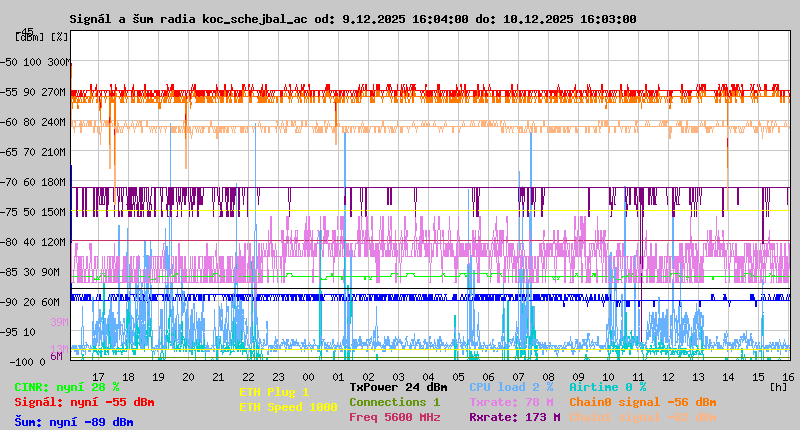Click the ETH Speed 1000 label
The height and width of the screenshot is (430, 800).
click(x=288, y=407)
